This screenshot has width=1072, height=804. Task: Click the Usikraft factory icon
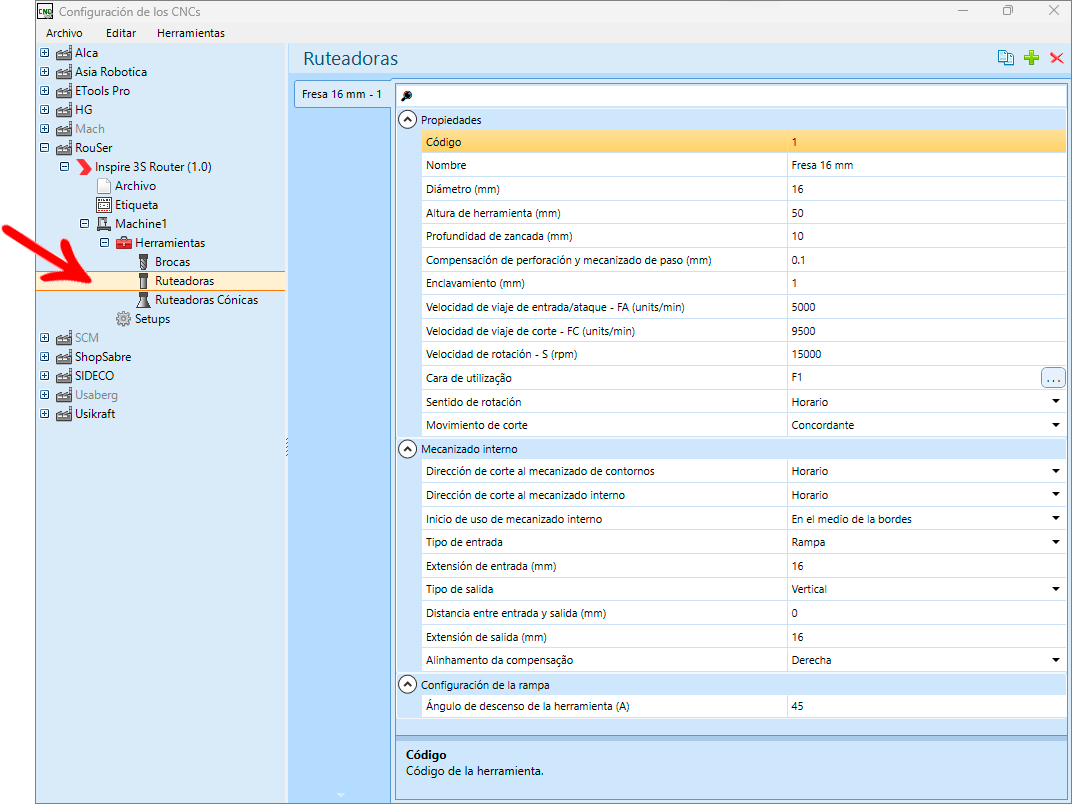pos(64,414)
